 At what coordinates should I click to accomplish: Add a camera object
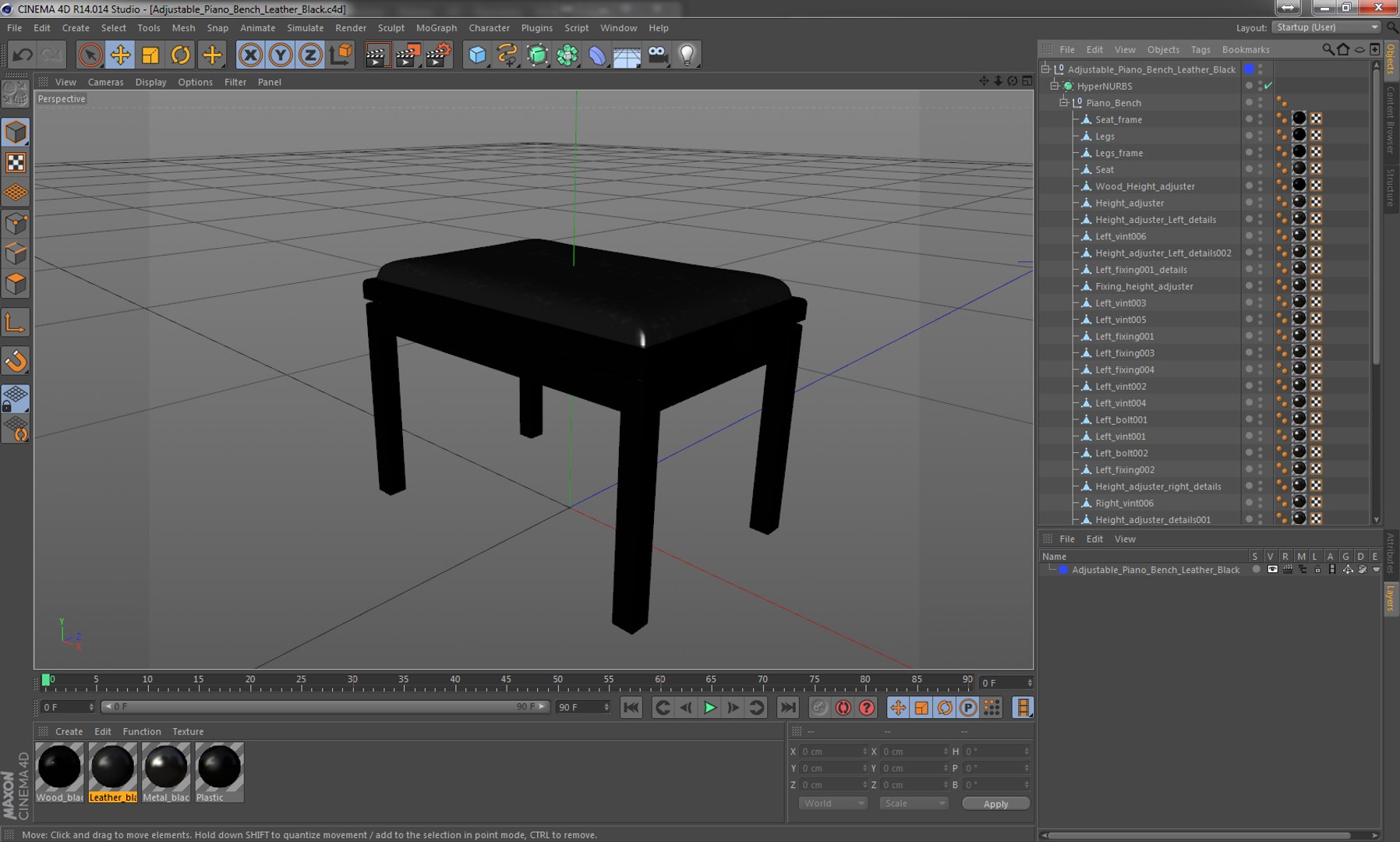pyautogui.click(x=658, y=55)
